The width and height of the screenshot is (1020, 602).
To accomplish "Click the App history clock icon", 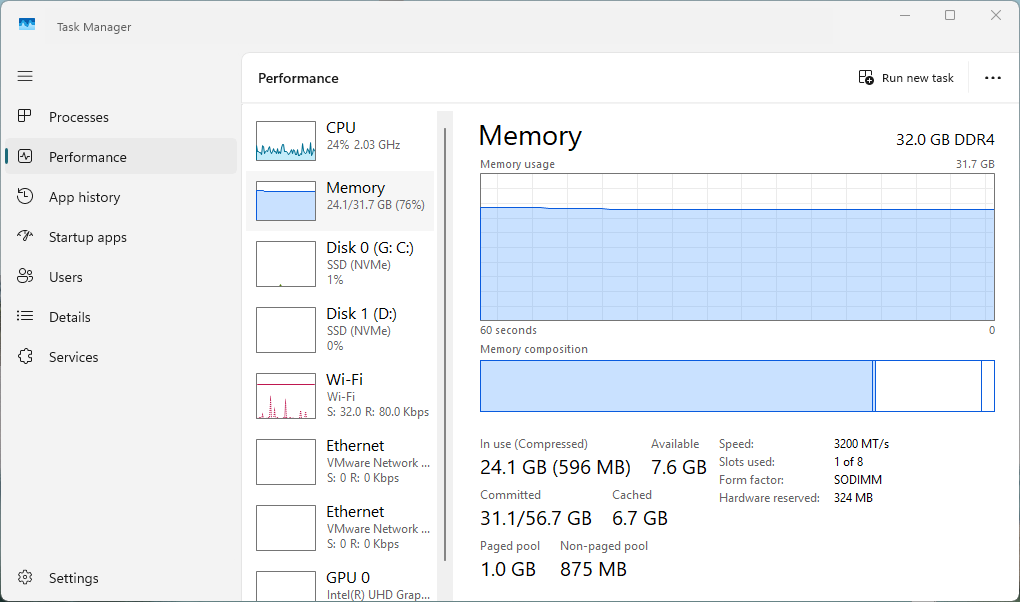I will pyautogui.click(x=25, y=196).
